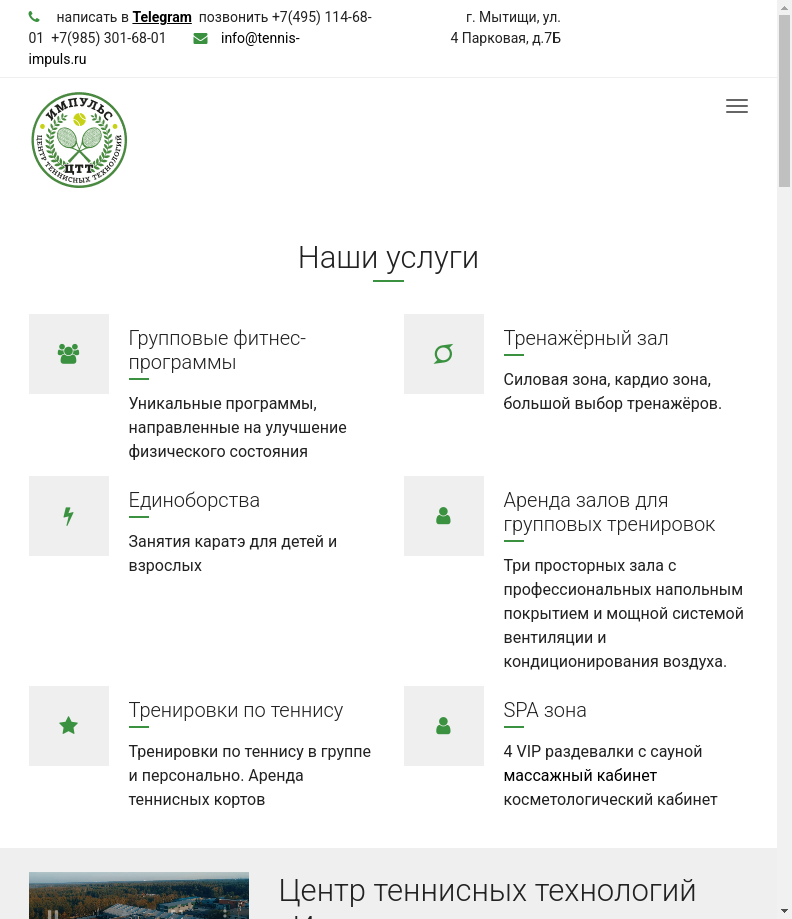792x919 pixels.
Task: Click the green phone handset icon
Action: point(34,17)
